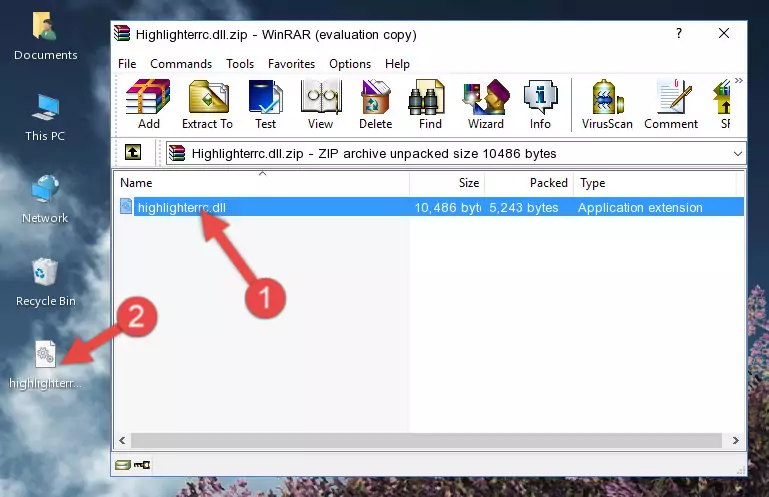
Task: Click Application extension type cell
Action: tap(640, 208)
